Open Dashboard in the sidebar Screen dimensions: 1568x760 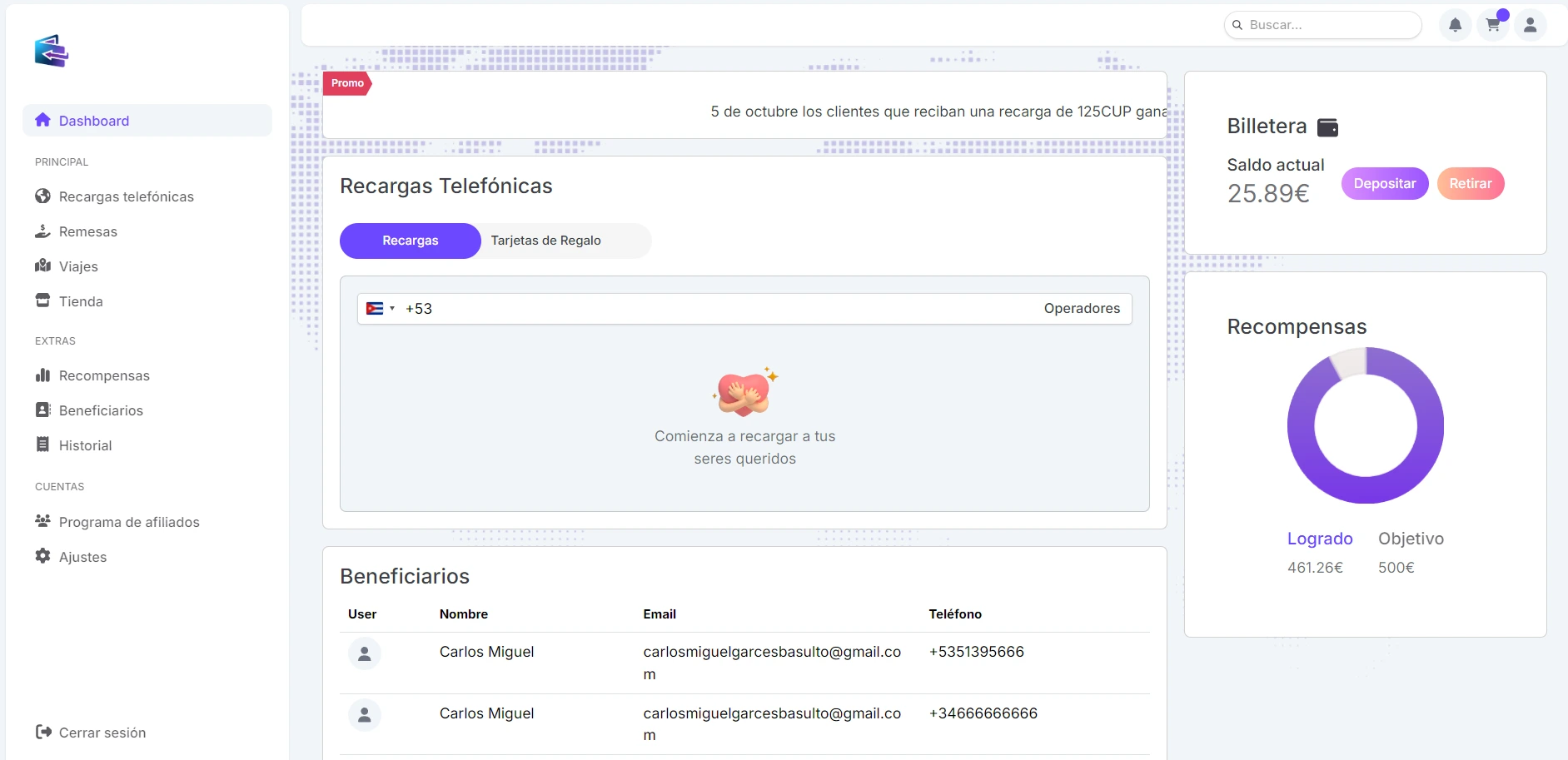(x=147, y=121)
